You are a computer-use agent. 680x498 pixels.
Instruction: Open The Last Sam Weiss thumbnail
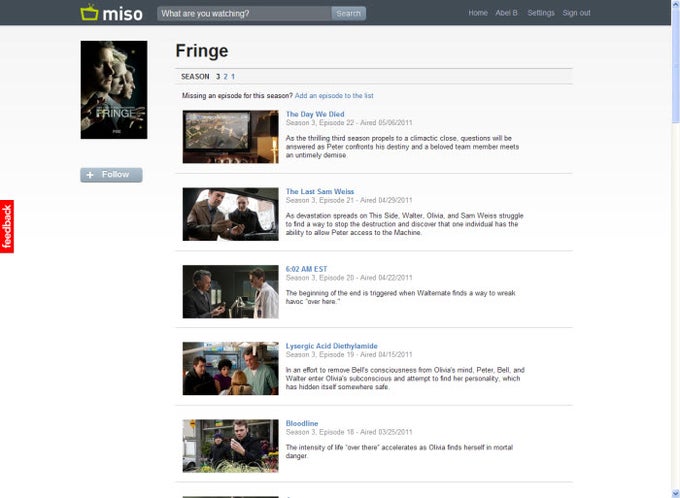pyautogui.click(x=230, y=214)
